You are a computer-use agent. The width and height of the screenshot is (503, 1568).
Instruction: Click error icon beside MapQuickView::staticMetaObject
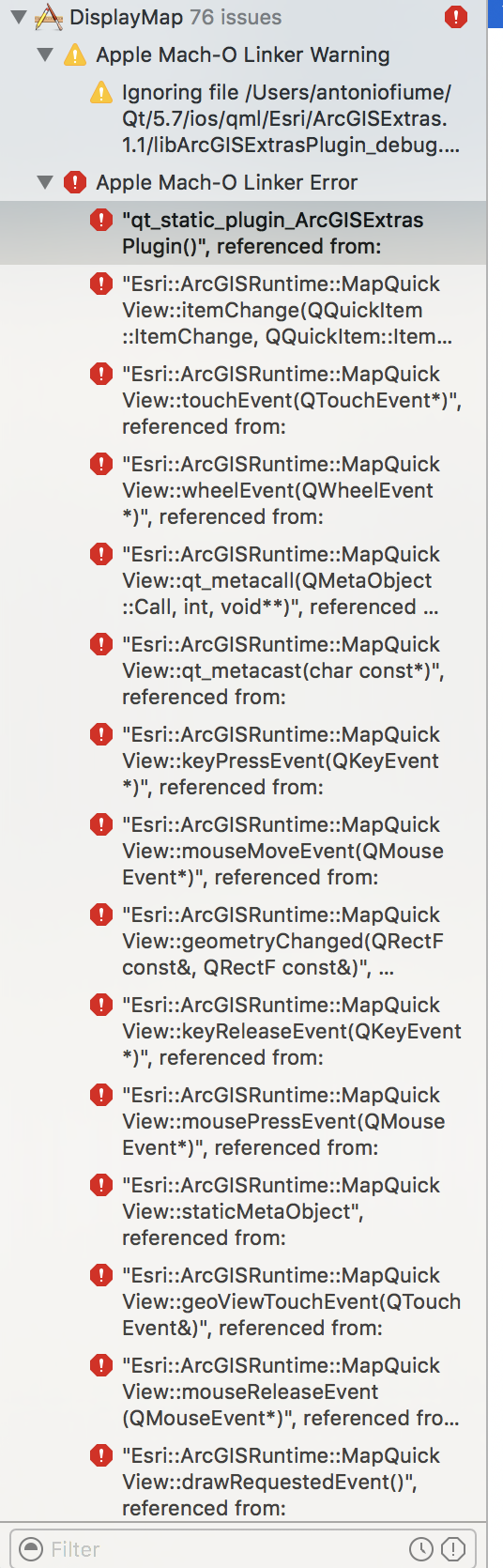[x=100, y=1185]
